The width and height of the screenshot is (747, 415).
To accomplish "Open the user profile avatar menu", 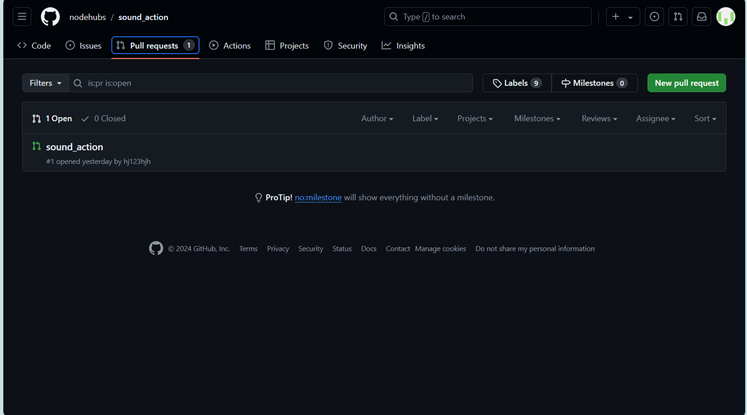I will [x=726, y=17].
